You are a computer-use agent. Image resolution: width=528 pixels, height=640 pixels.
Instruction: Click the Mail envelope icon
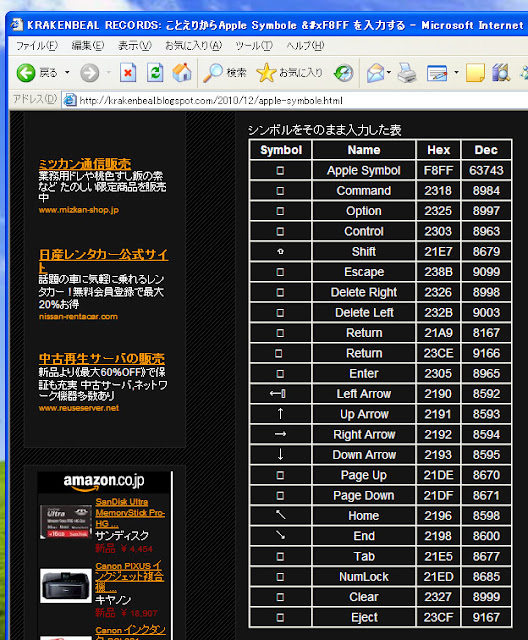point(375,73)
